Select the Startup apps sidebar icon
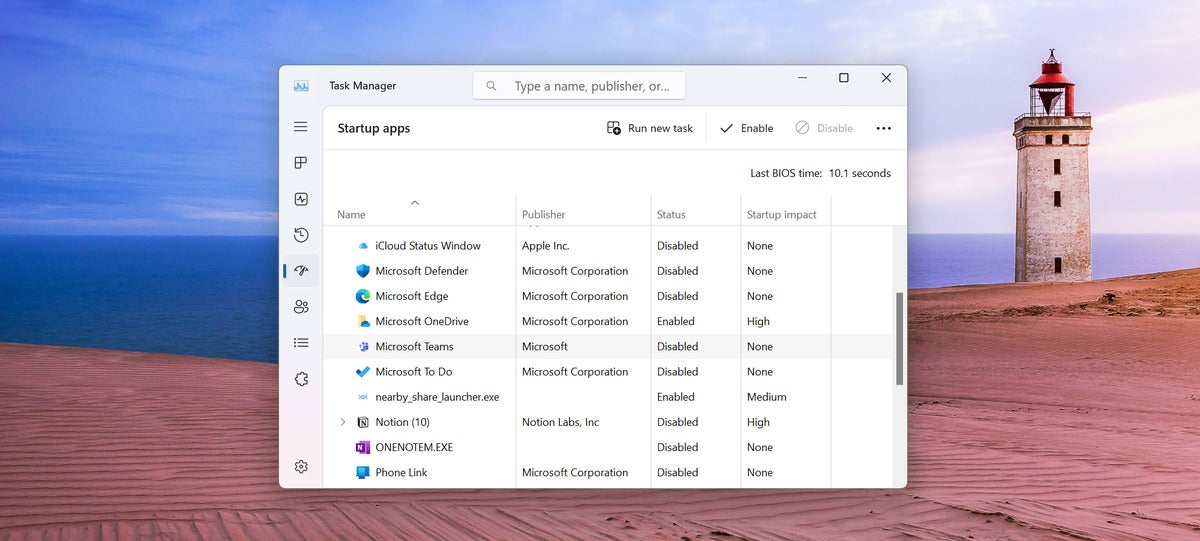This screenshot has height=541, width=1200. [301, 271]
